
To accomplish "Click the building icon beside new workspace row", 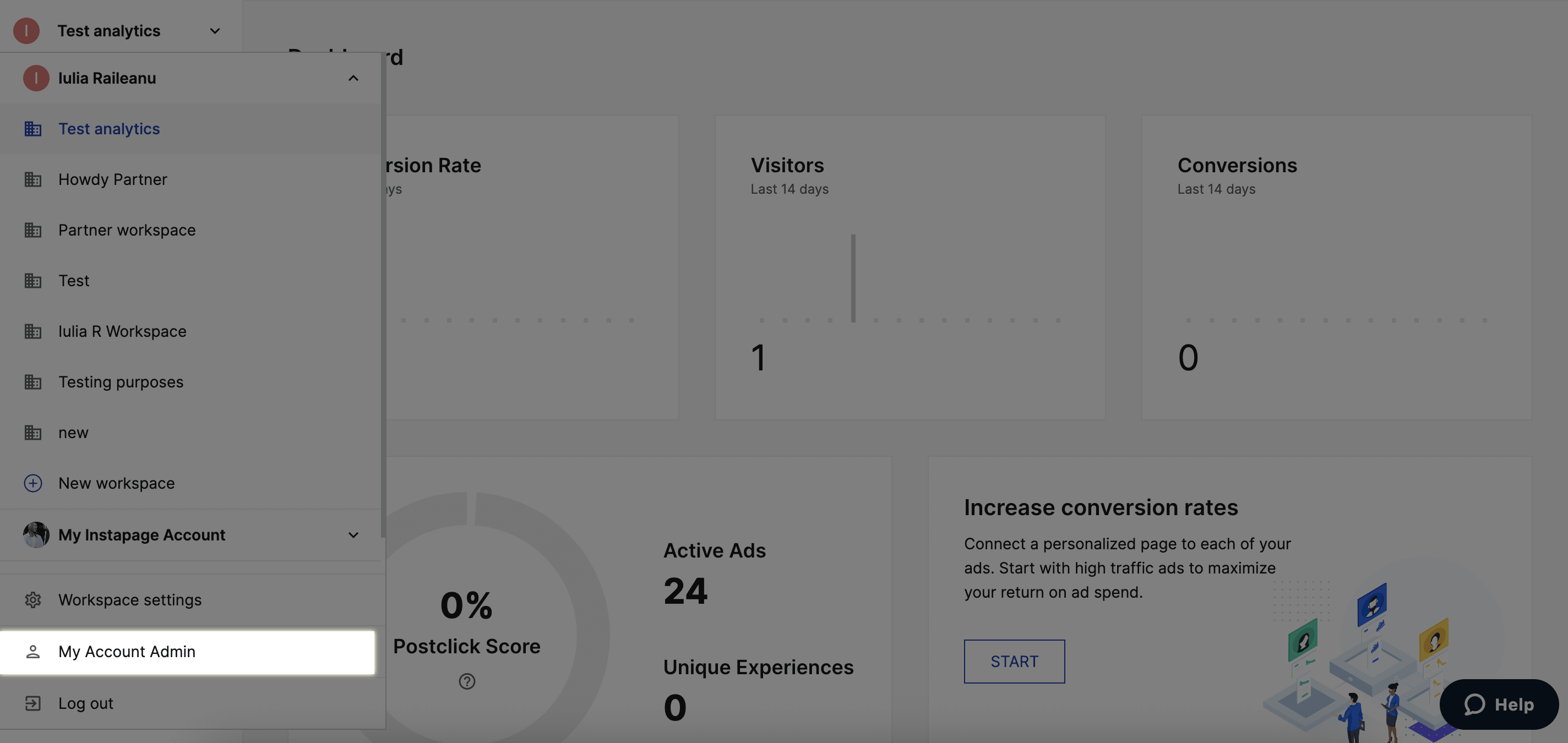I will point(33,432).
